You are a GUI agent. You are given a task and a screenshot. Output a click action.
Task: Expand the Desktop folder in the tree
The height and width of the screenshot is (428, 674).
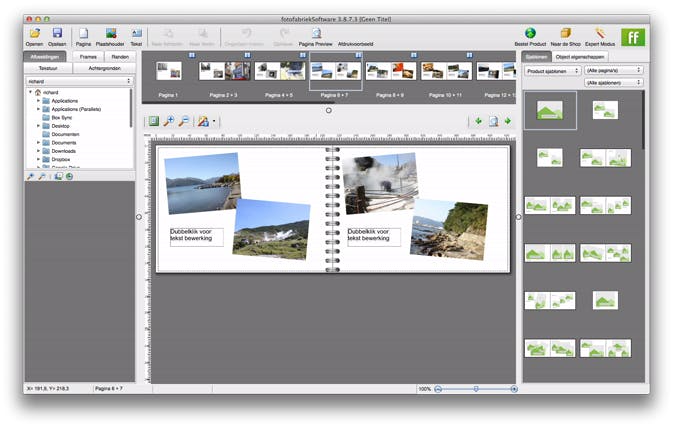(x=38, y=126)
